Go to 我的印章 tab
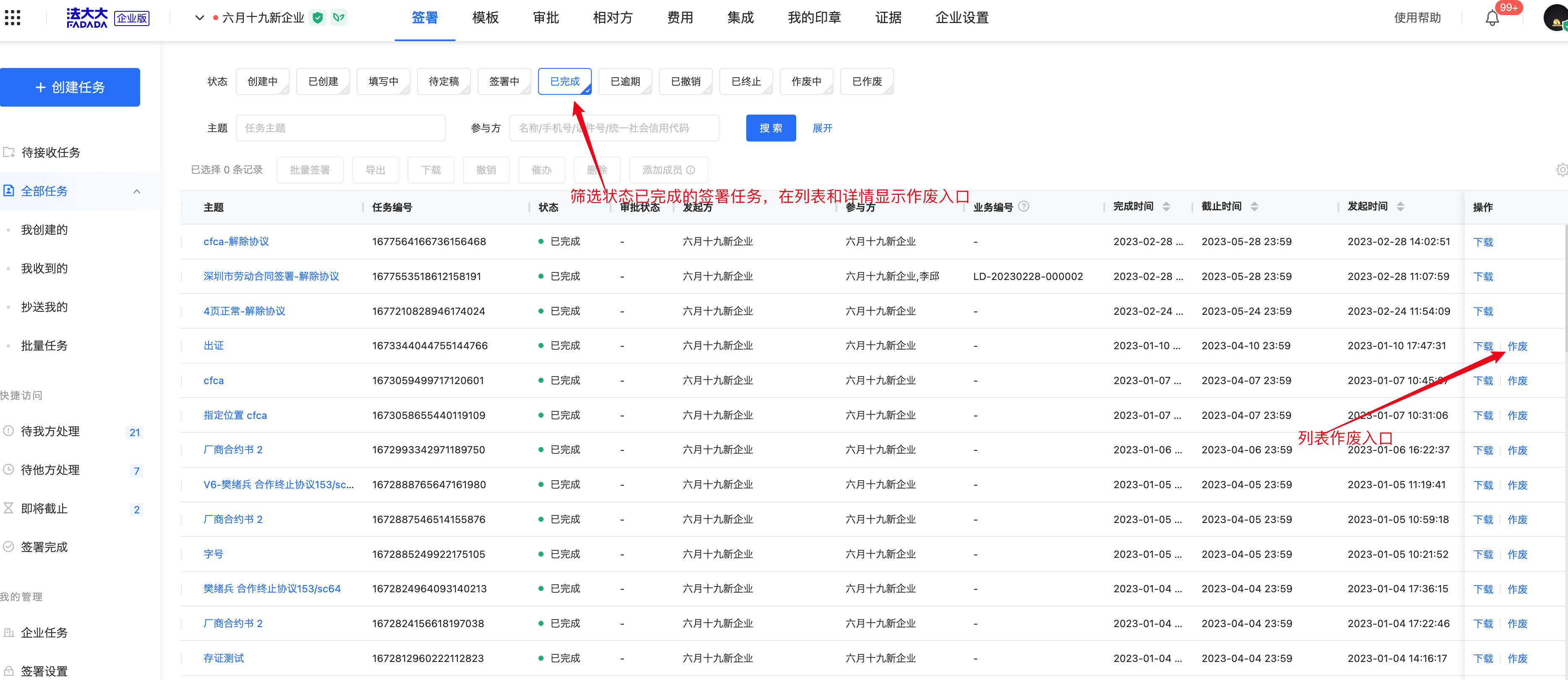The image size is (1568, 680). (814, 18)
